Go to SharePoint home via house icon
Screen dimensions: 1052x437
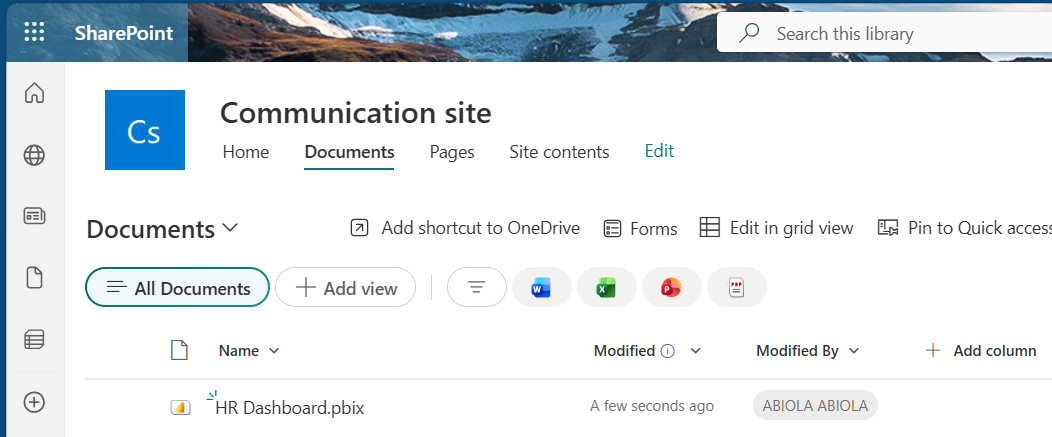[34, 93]
